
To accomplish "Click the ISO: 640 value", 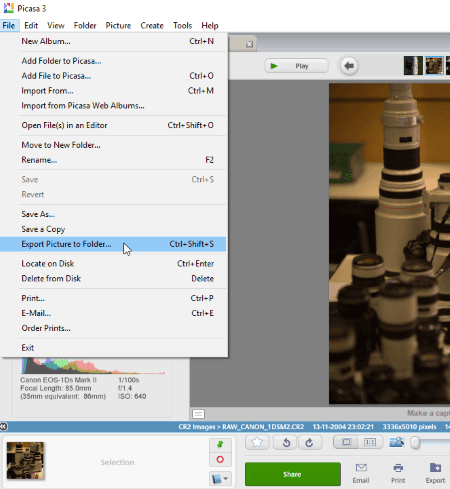I will [x=132, y=396].
